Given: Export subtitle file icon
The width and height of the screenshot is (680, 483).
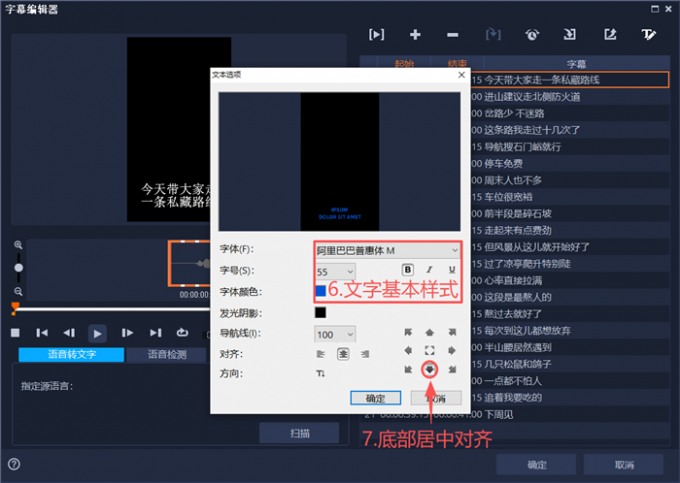Looking at the screenshot, I should coord(610,34).
